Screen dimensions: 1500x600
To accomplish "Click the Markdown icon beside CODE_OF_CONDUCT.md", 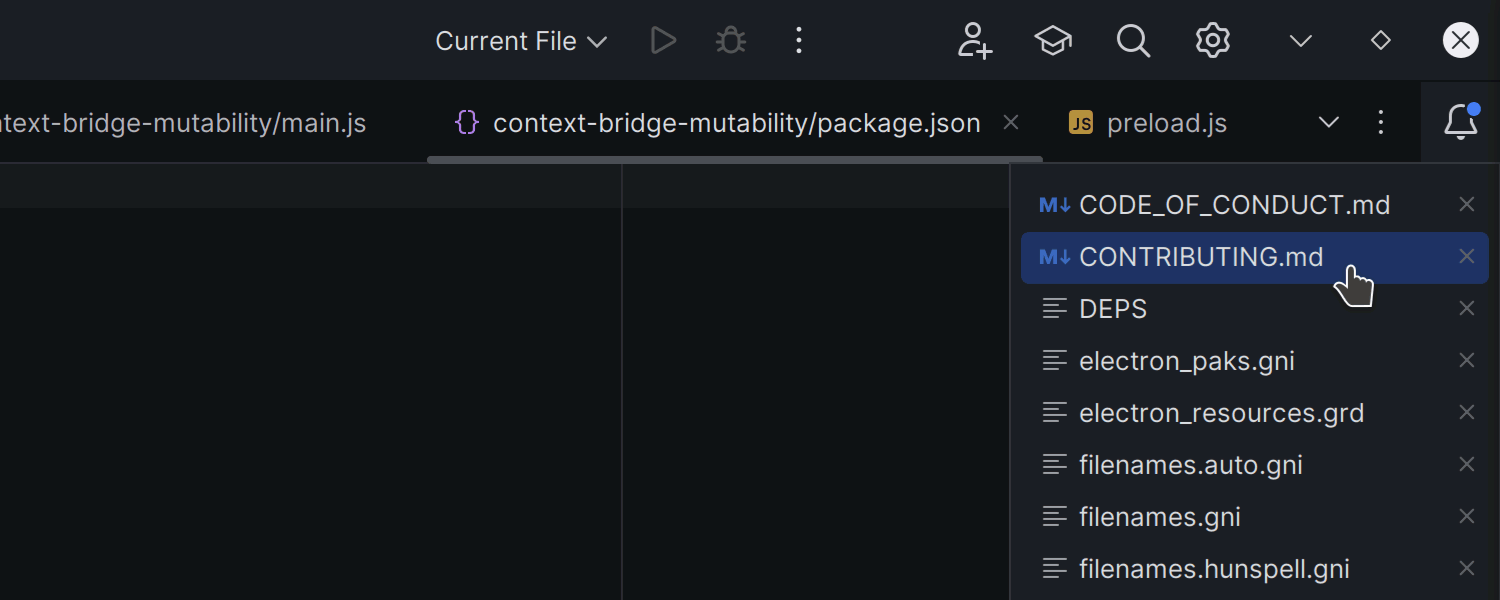I will (1053, 204).
